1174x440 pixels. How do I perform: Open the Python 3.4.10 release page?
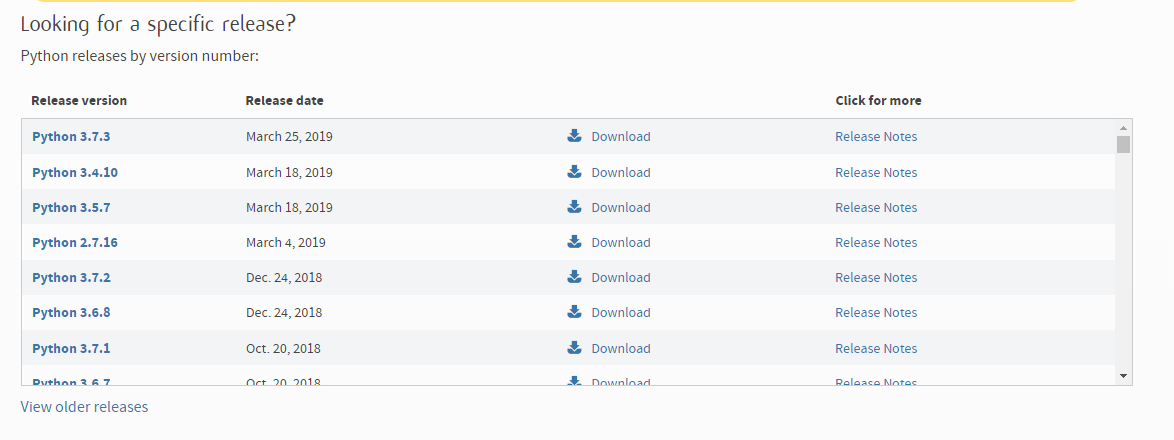(x=75, y=173)
